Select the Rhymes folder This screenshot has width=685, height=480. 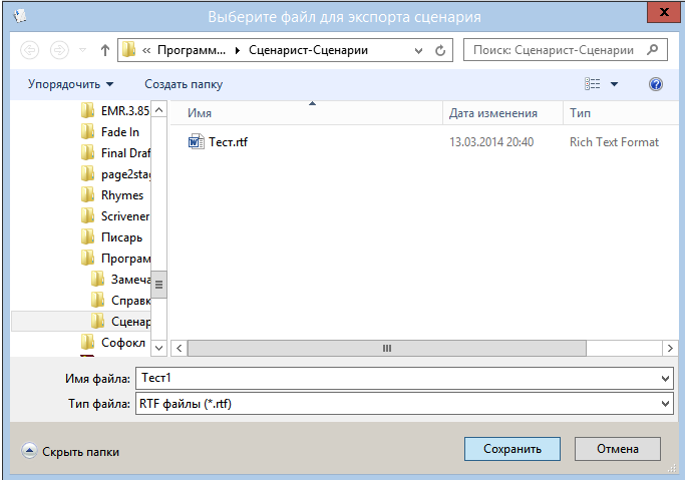(x=112, y=195)
